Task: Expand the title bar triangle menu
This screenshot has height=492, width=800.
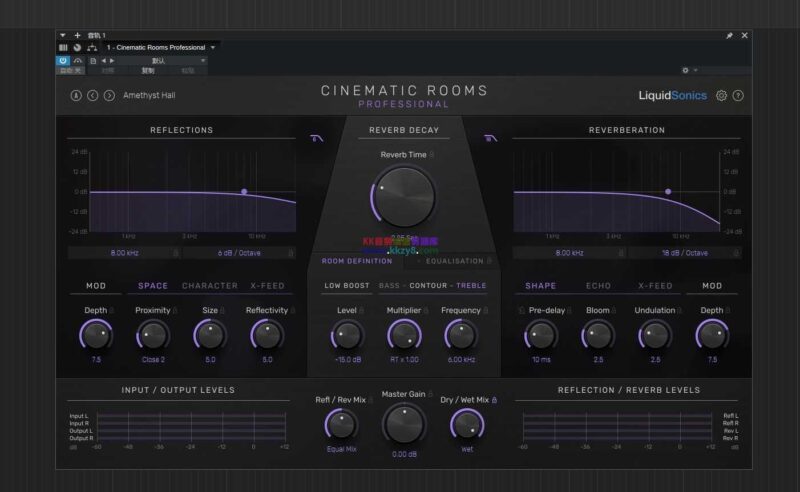Action: pos(63,35)
